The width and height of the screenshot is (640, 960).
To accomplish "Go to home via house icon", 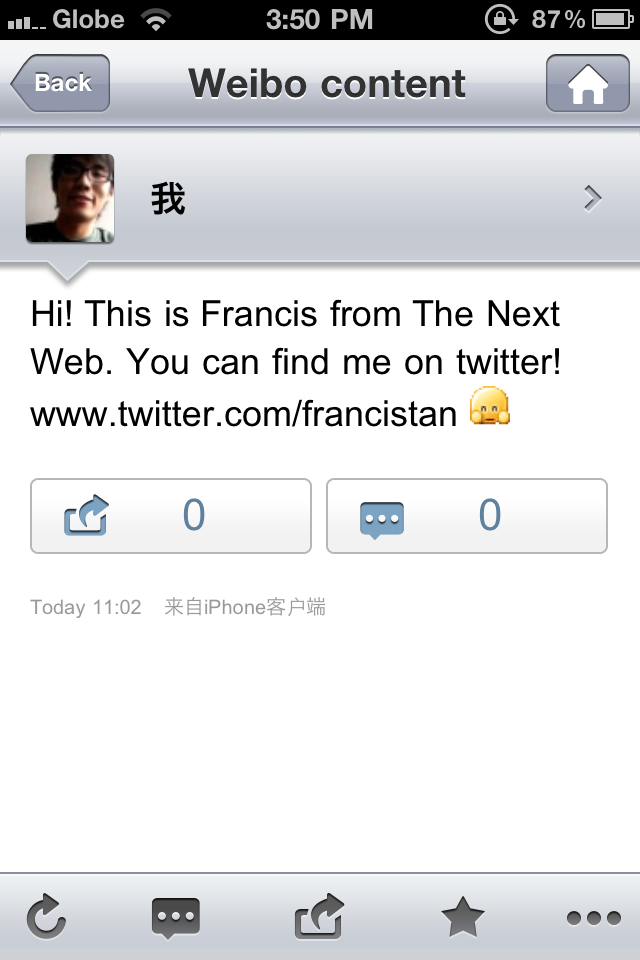I will [x=587, y=83].
